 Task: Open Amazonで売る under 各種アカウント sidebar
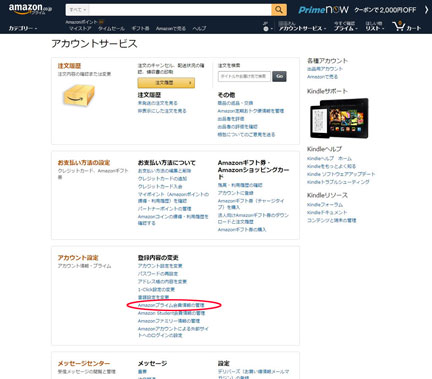[x=322, y=77]
